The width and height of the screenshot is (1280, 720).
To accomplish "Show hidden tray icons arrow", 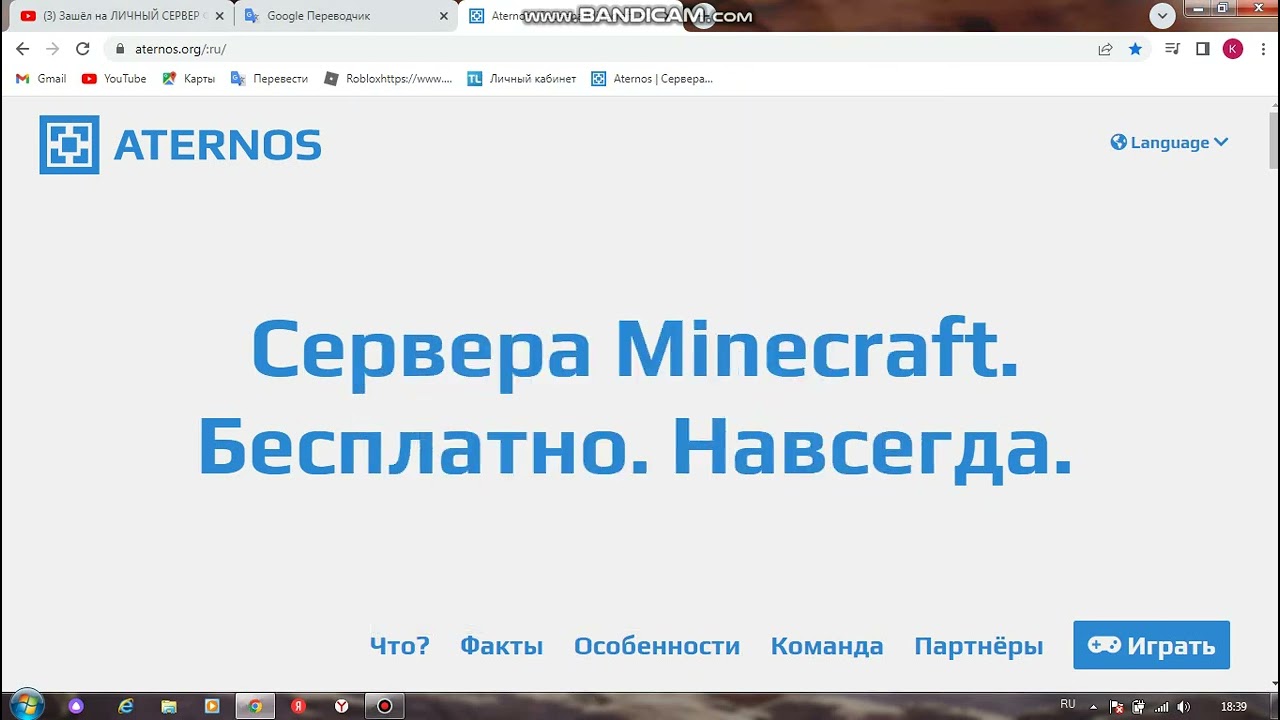I will [1093, 706].
